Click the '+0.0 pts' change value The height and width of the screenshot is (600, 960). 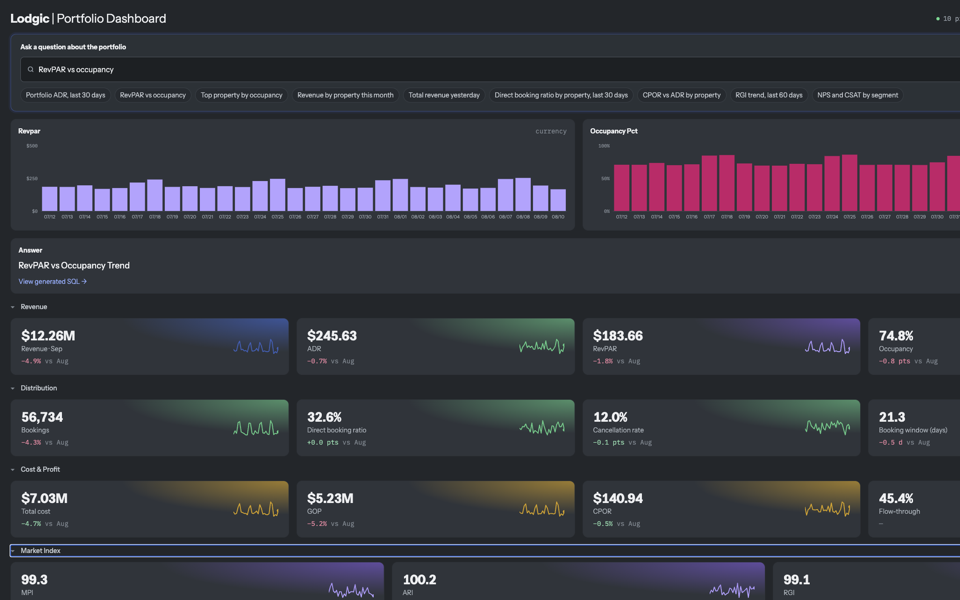coord(323,443)
